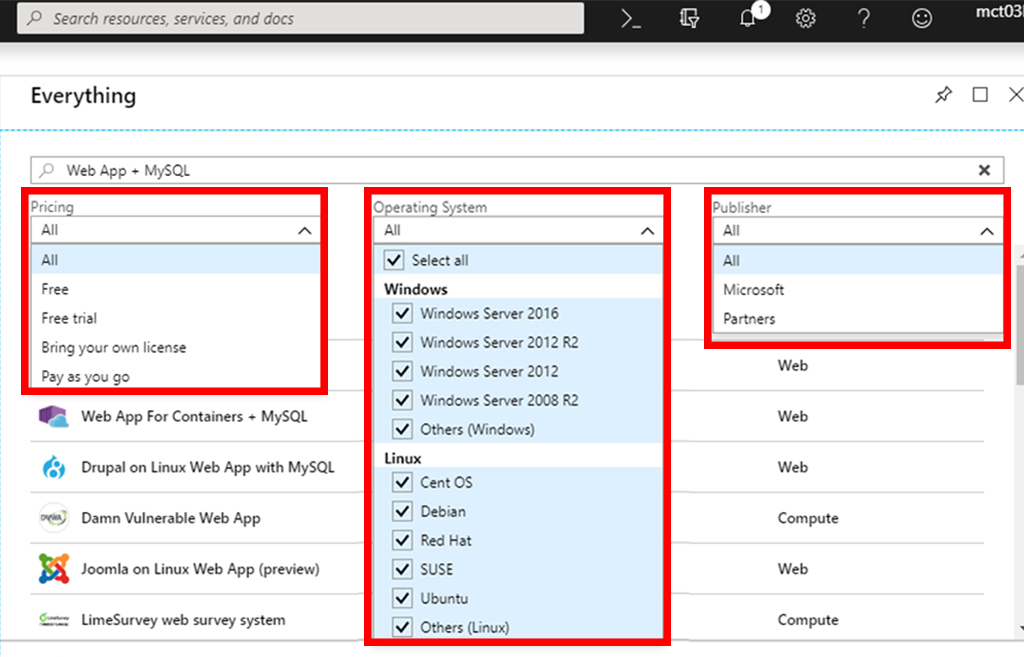Click the Drupal logo icon
The image size is (1024, 657).
pos(54,467)
